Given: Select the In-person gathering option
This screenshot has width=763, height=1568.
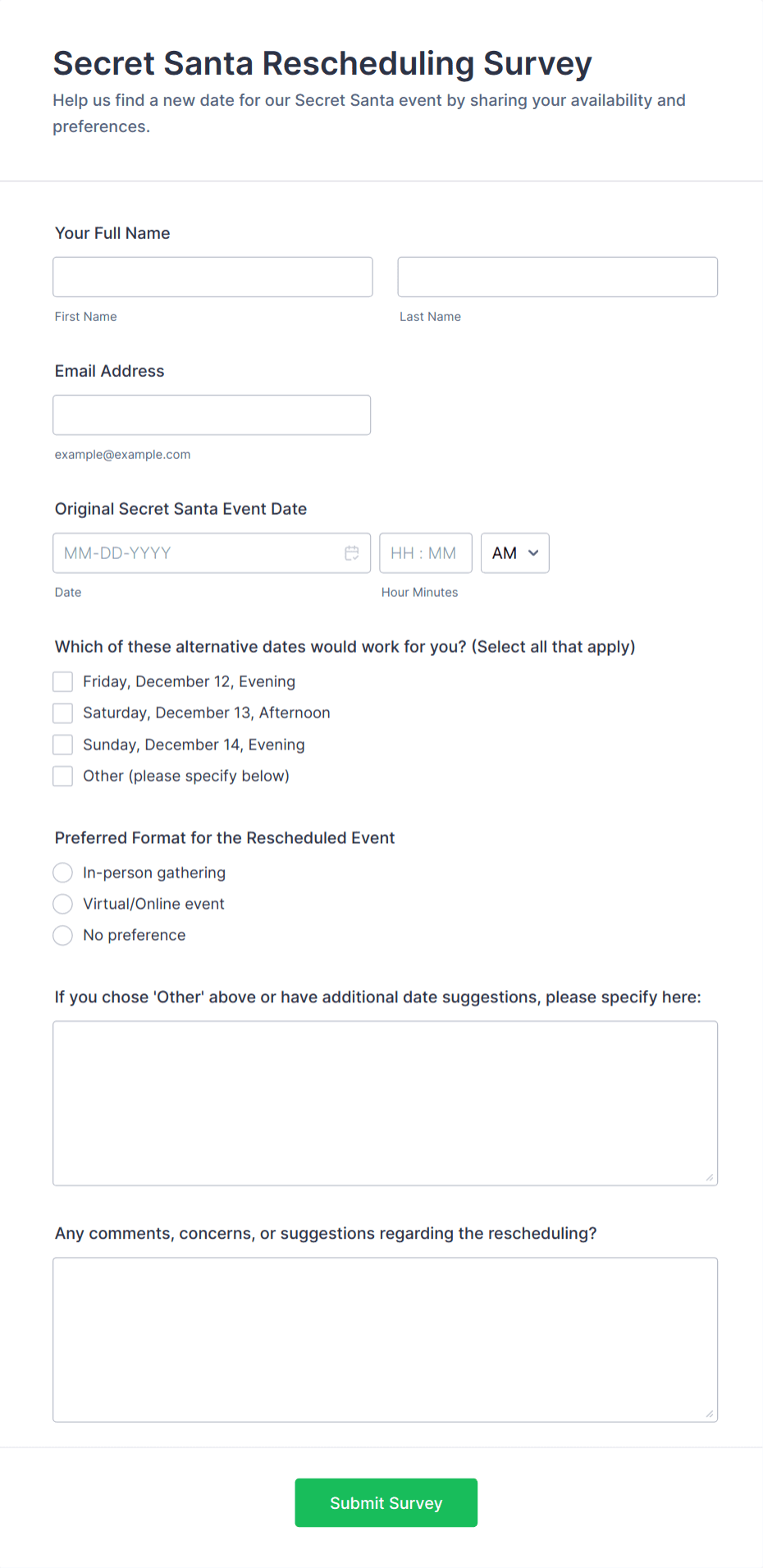Looking at the screenshot, I should [x=62, y=873].
